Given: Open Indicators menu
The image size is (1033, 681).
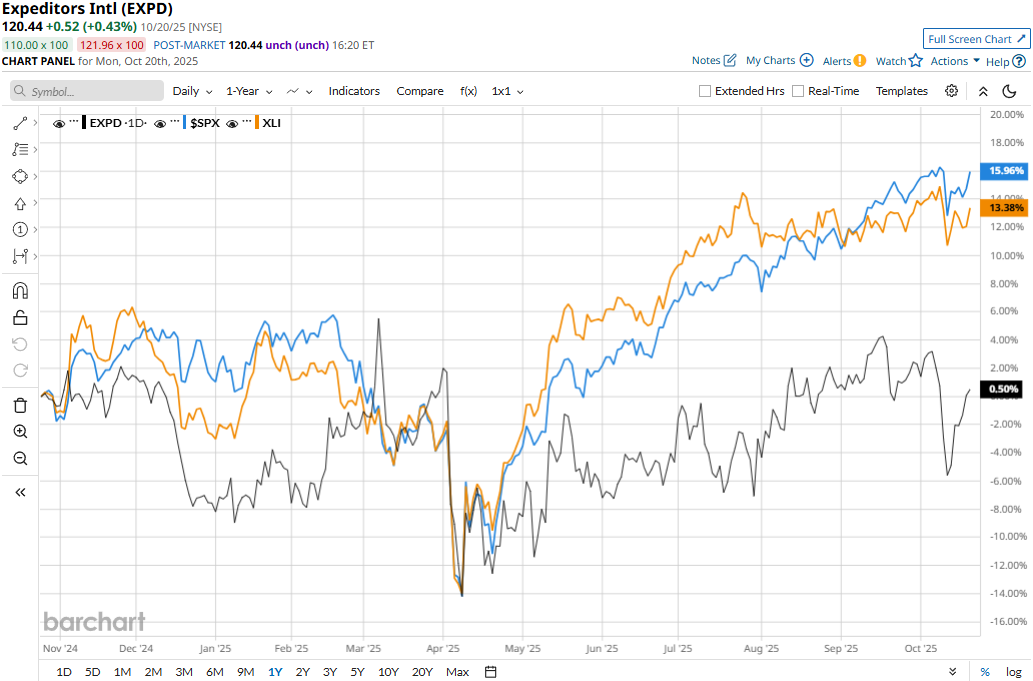Looking at the screenshot, I should coord(354,91).
